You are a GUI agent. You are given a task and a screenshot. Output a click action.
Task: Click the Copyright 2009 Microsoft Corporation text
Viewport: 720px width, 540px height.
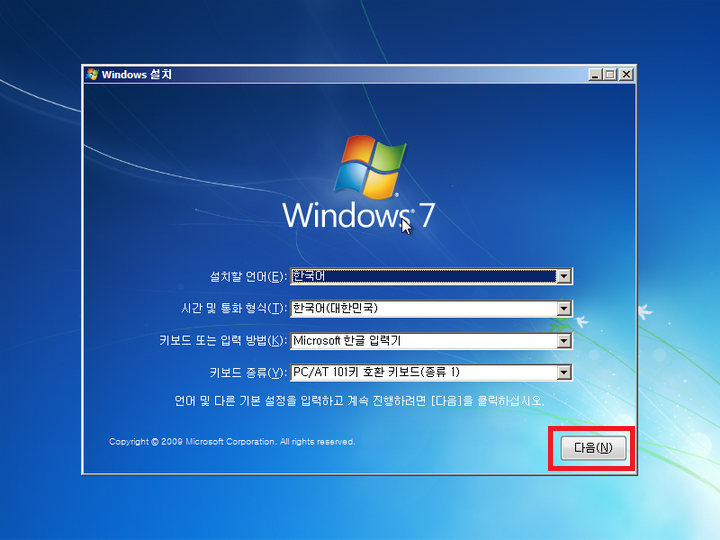pos(232,442)
